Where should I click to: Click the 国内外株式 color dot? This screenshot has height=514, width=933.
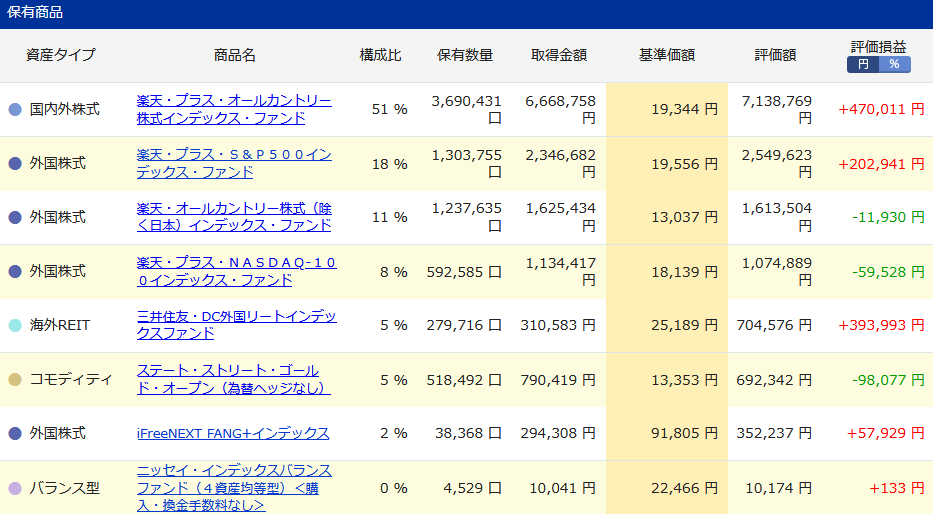tap(15, 109)
